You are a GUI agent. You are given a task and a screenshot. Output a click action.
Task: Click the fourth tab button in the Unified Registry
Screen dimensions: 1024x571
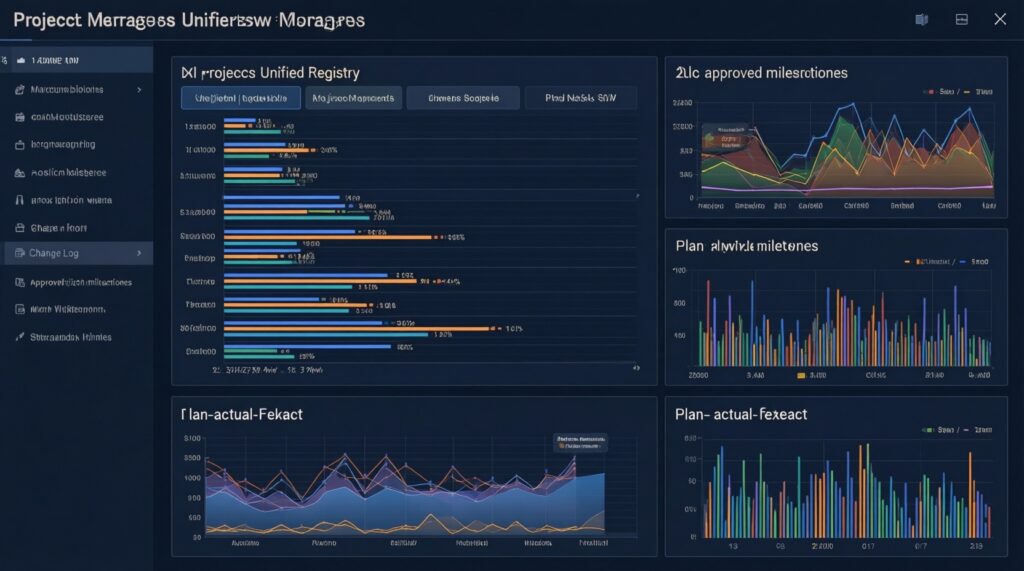582,98
